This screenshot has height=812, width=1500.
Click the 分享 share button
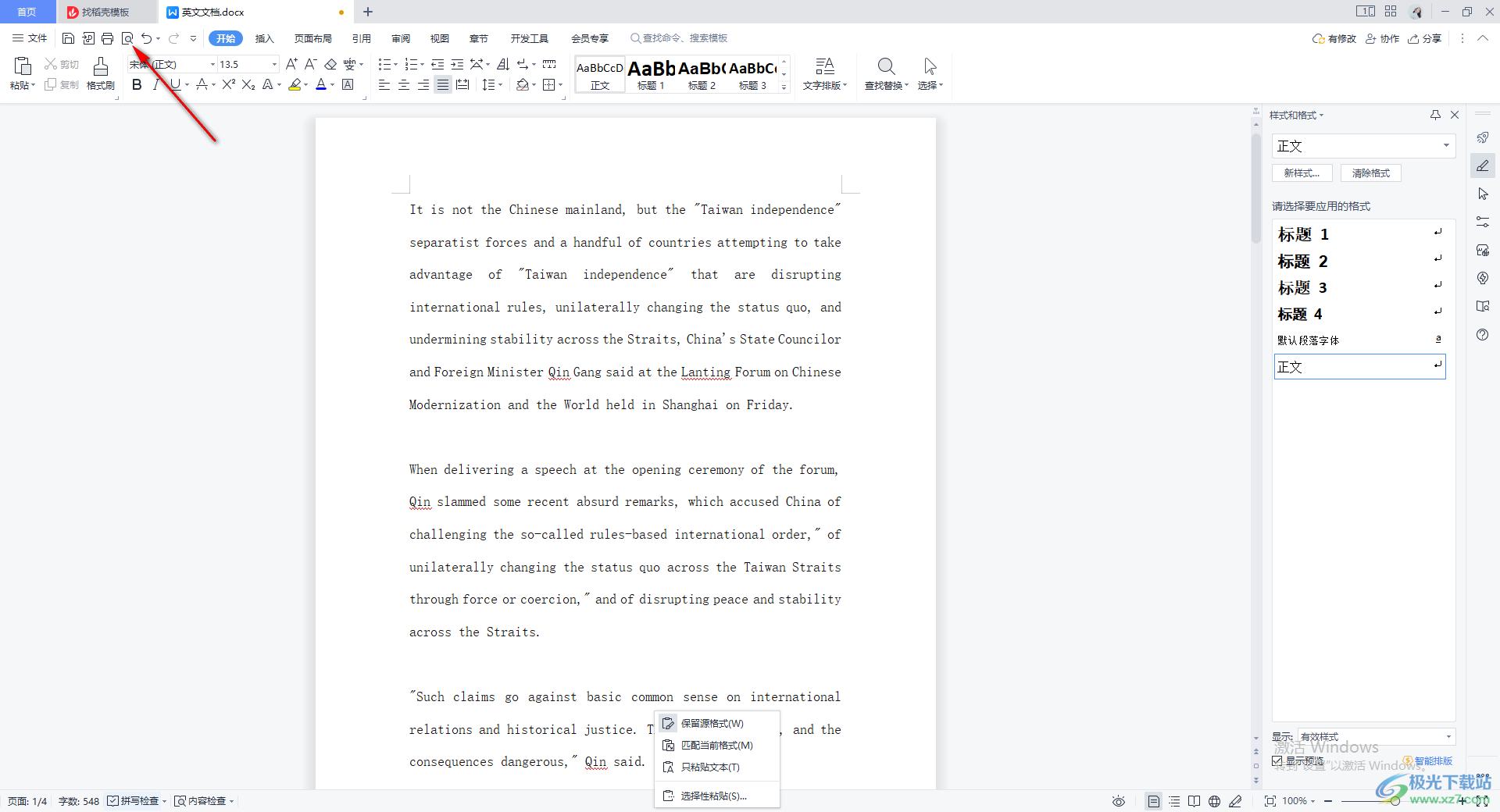(1424, 38)
